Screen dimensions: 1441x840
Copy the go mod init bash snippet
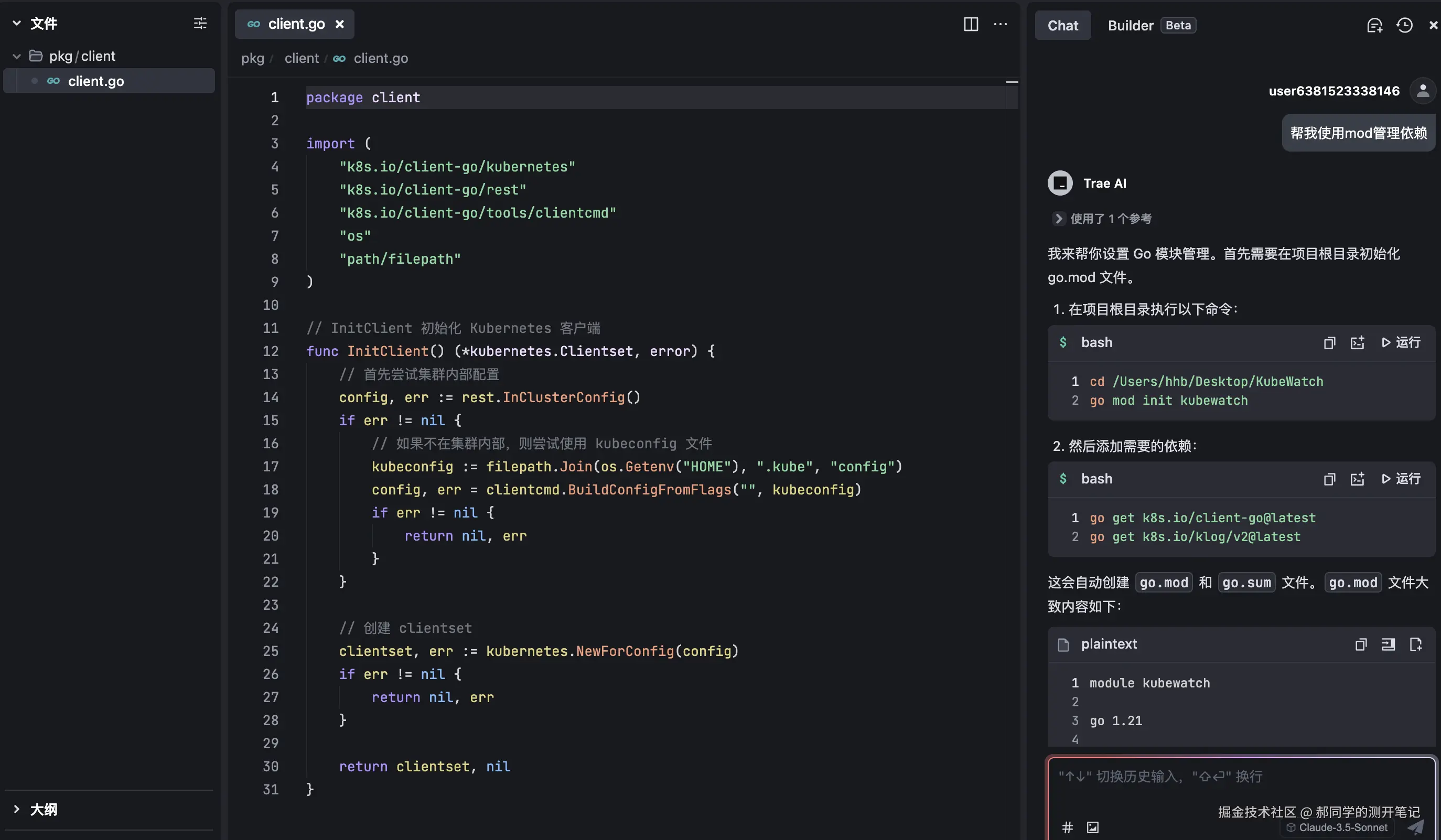pyautogui.click(x=1329, y=342)
